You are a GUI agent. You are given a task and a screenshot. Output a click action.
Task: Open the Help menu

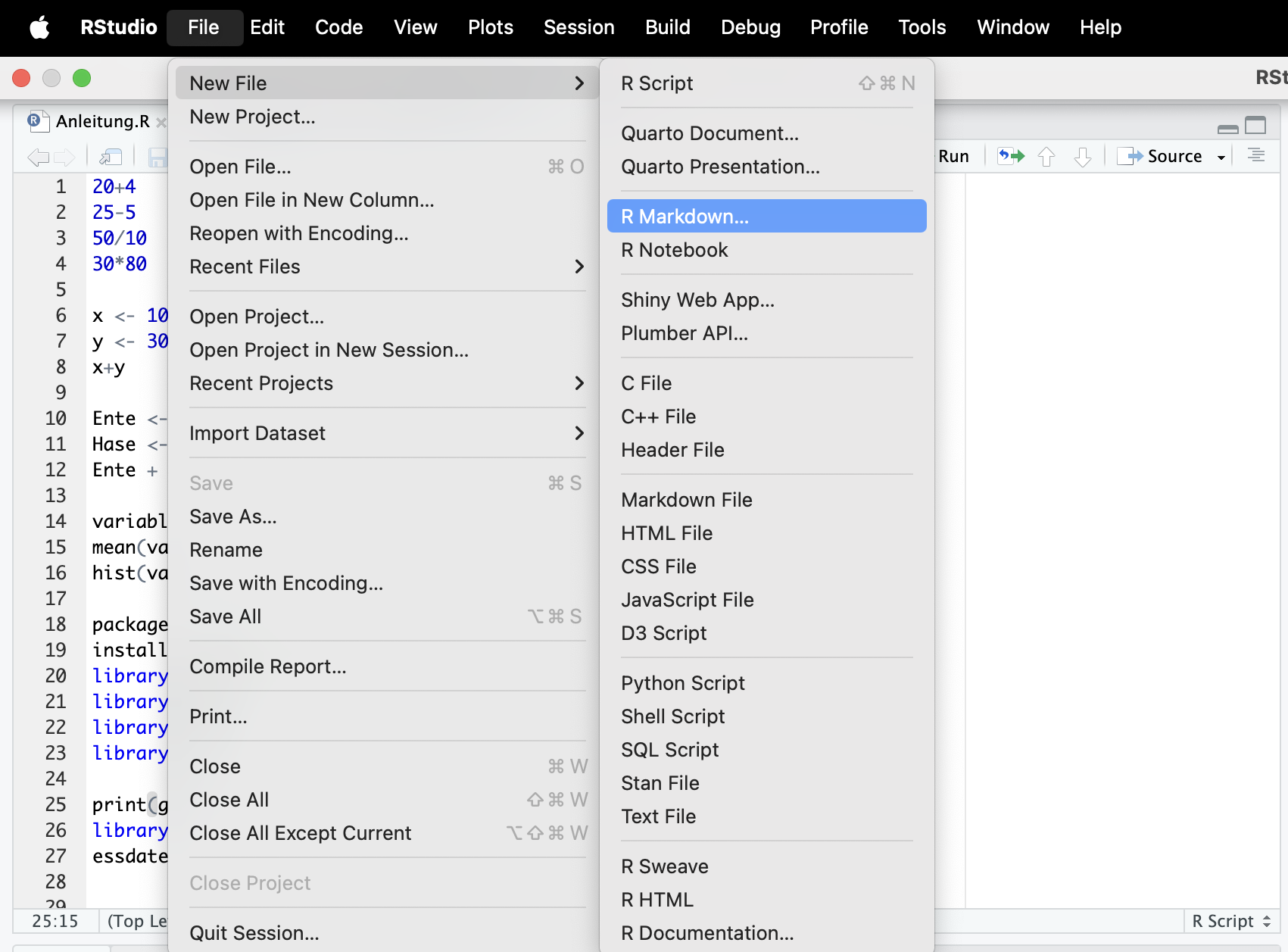coord(1100,27)
